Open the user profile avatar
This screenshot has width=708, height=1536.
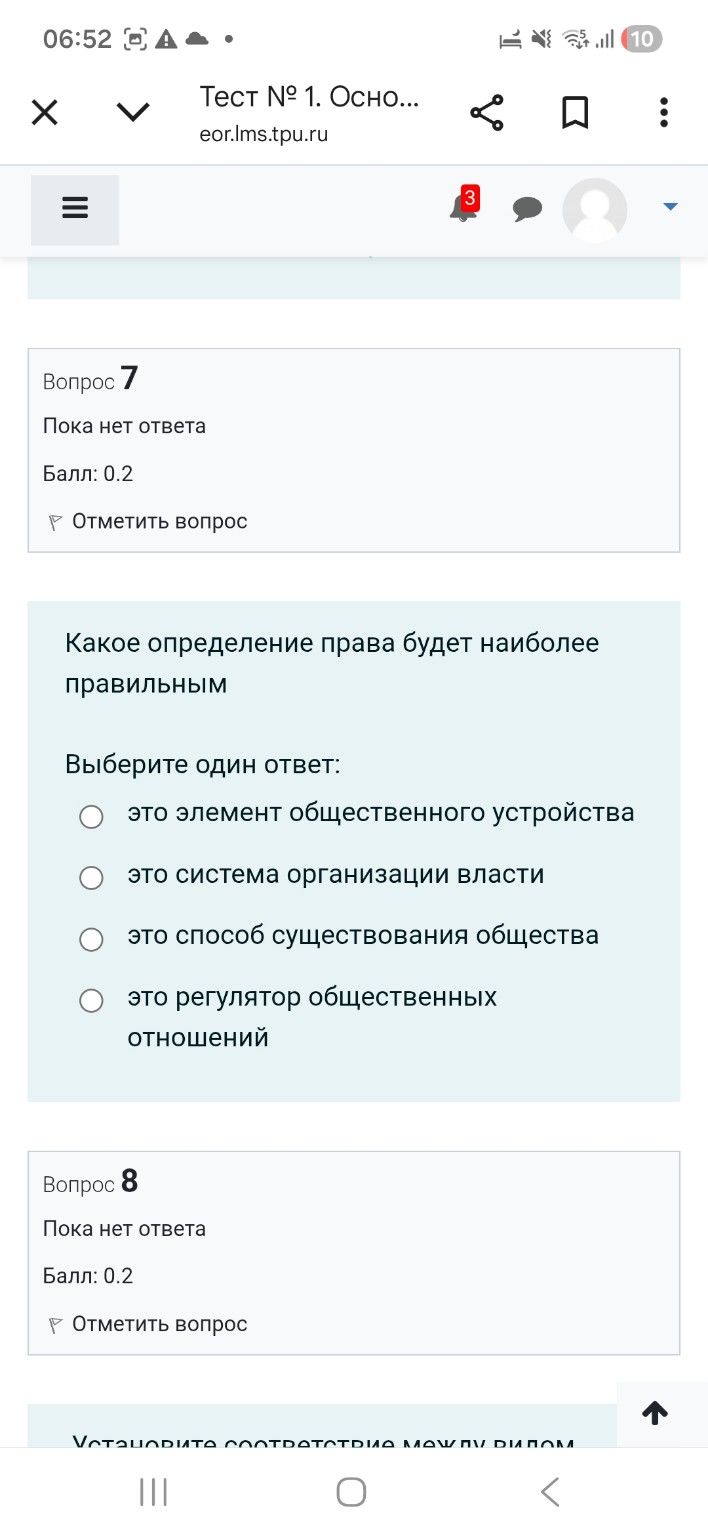[x=594, y=209]
